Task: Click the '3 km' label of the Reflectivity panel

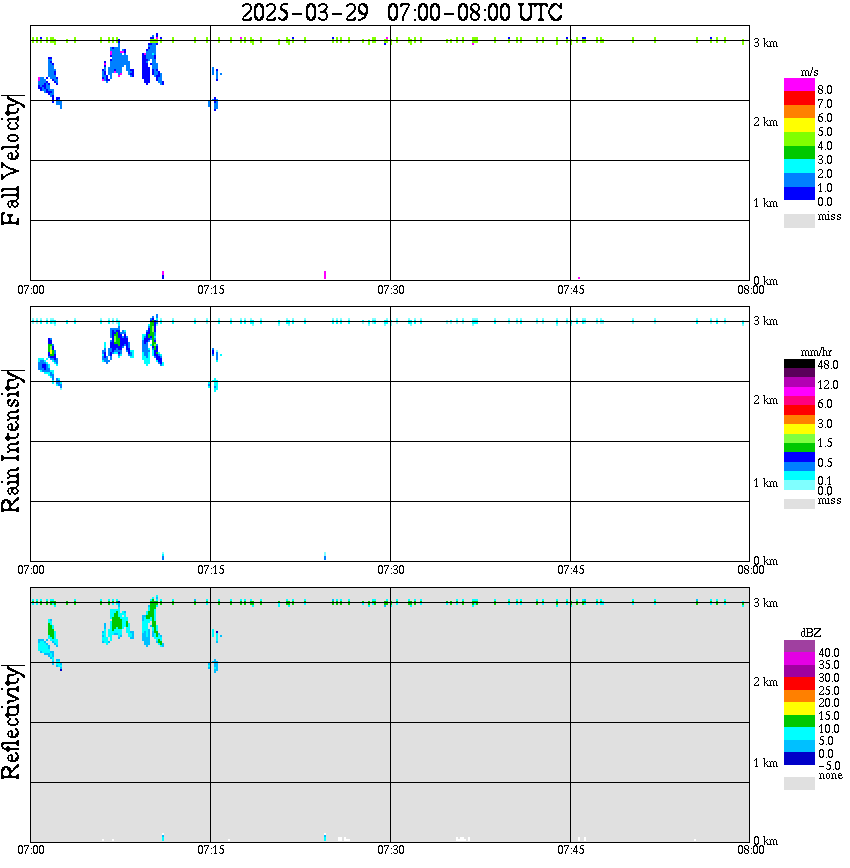Action: coord(765,603)
